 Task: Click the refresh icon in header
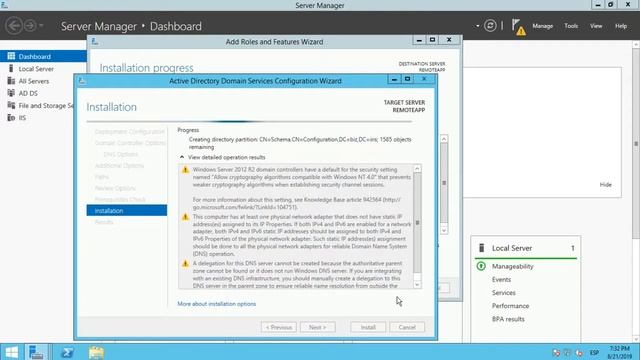coord(490,26)
